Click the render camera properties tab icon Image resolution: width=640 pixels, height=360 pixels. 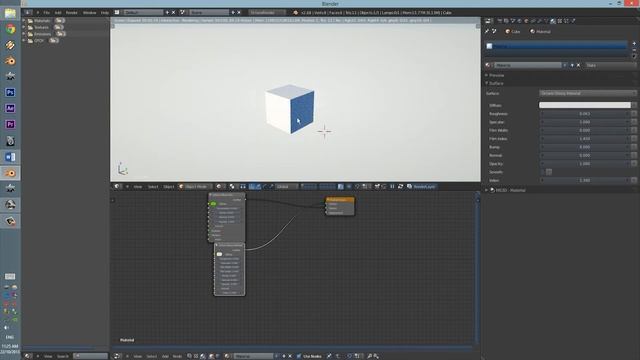pos(500,21)
